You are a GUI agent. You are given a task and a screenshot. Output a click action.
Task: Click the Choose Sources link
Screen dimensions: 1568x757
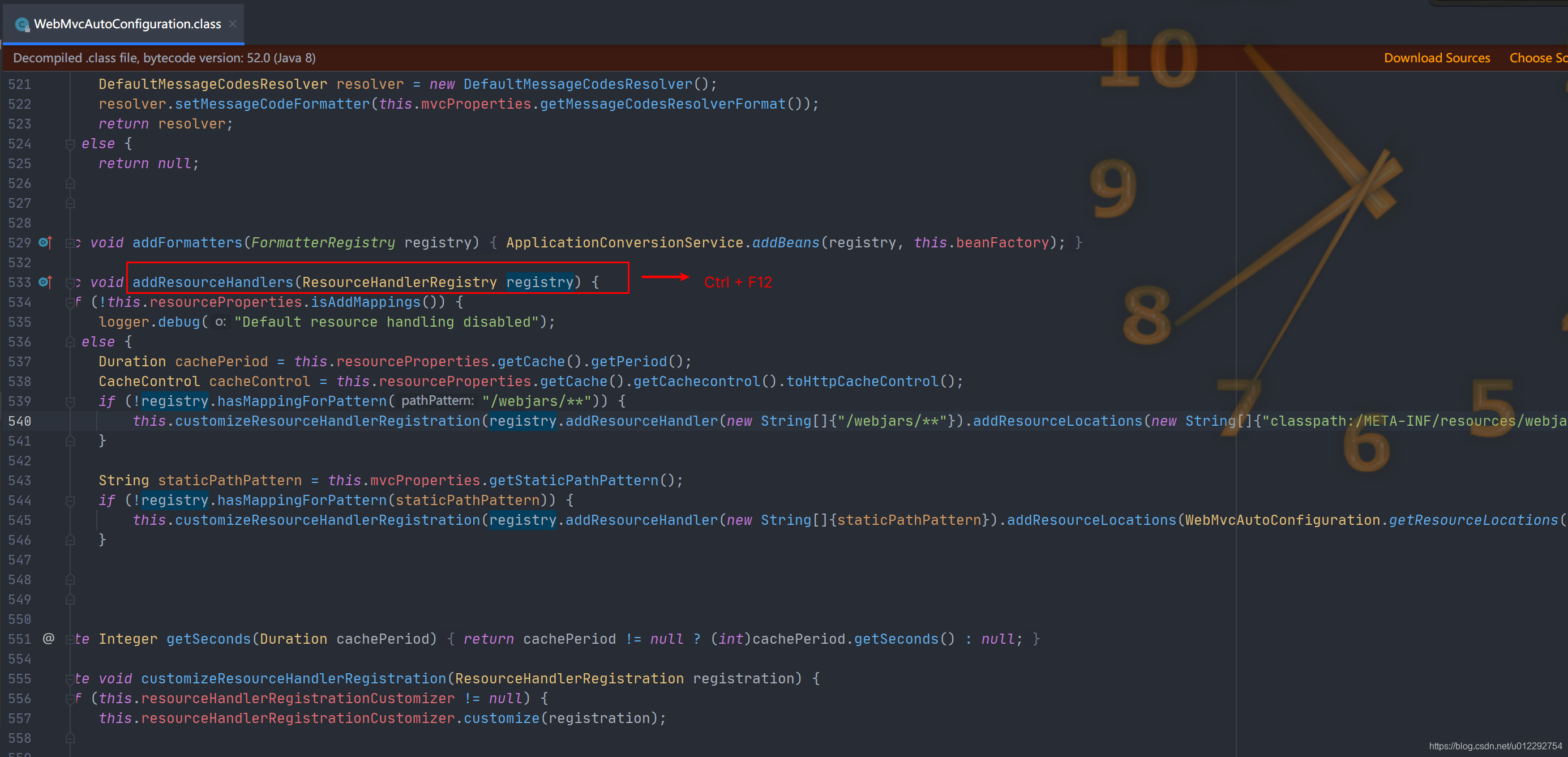pos(1537,58)
